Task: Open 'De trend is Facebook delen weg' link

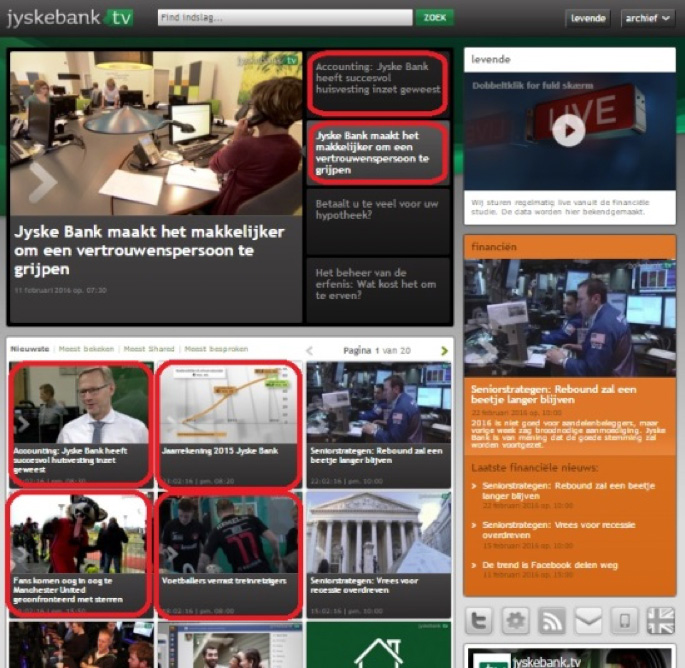Action: (550, 565)
